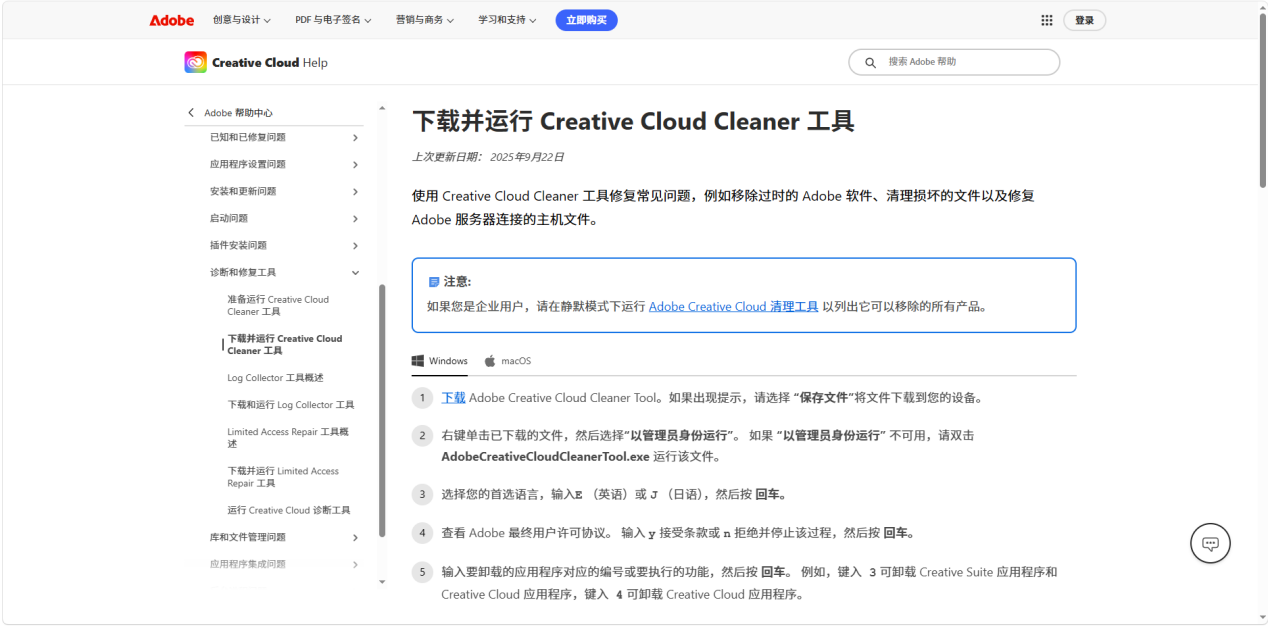Expand the 插件安装问题 chevron
Image resolution: width=1268 pixels, height=627 pixels.
click(355, 245)
